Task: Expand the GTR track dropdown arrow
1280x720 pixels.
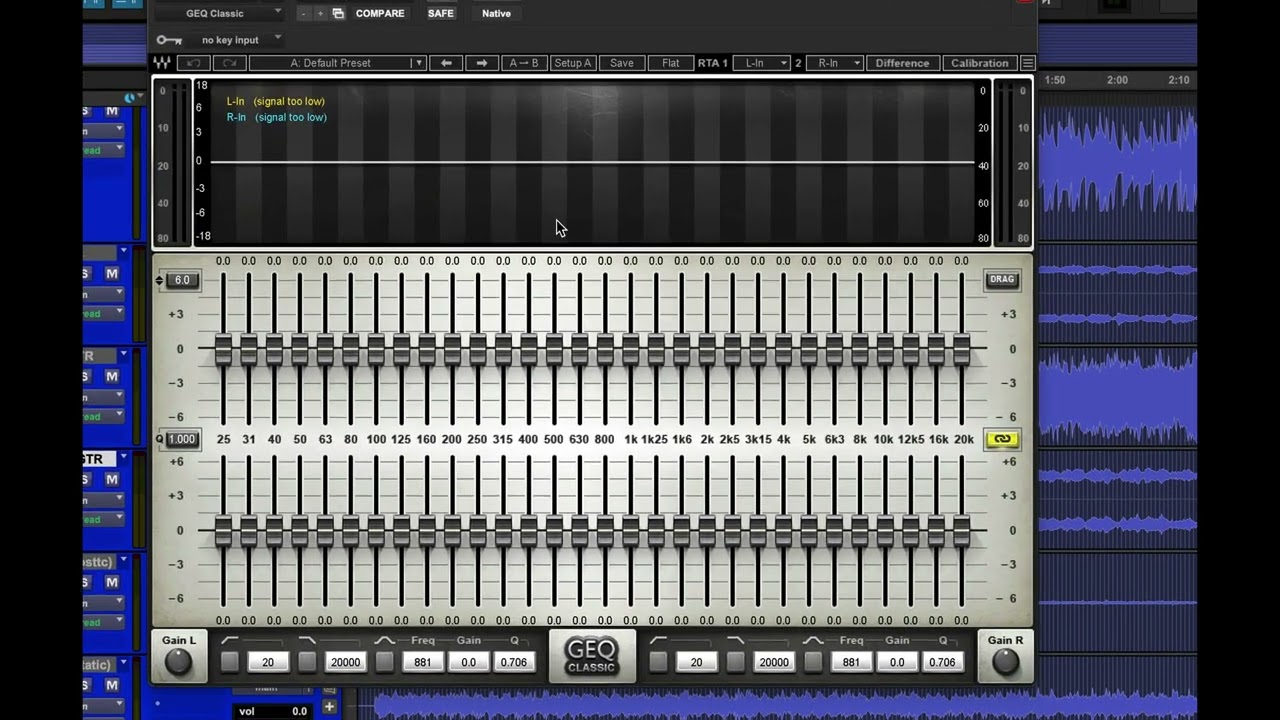Action: tap(124, 458)
